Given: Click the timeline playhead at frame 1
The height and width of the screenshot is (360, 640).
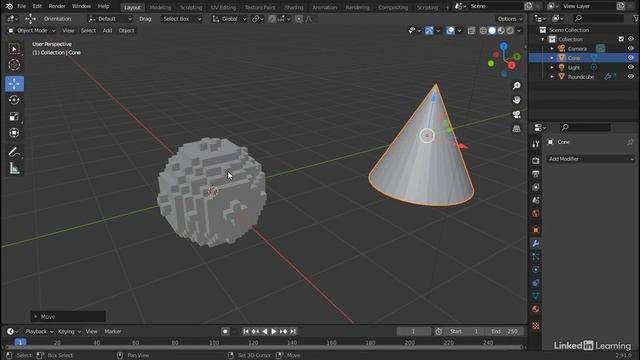Looking at the screenshot, I should point(20,342).
